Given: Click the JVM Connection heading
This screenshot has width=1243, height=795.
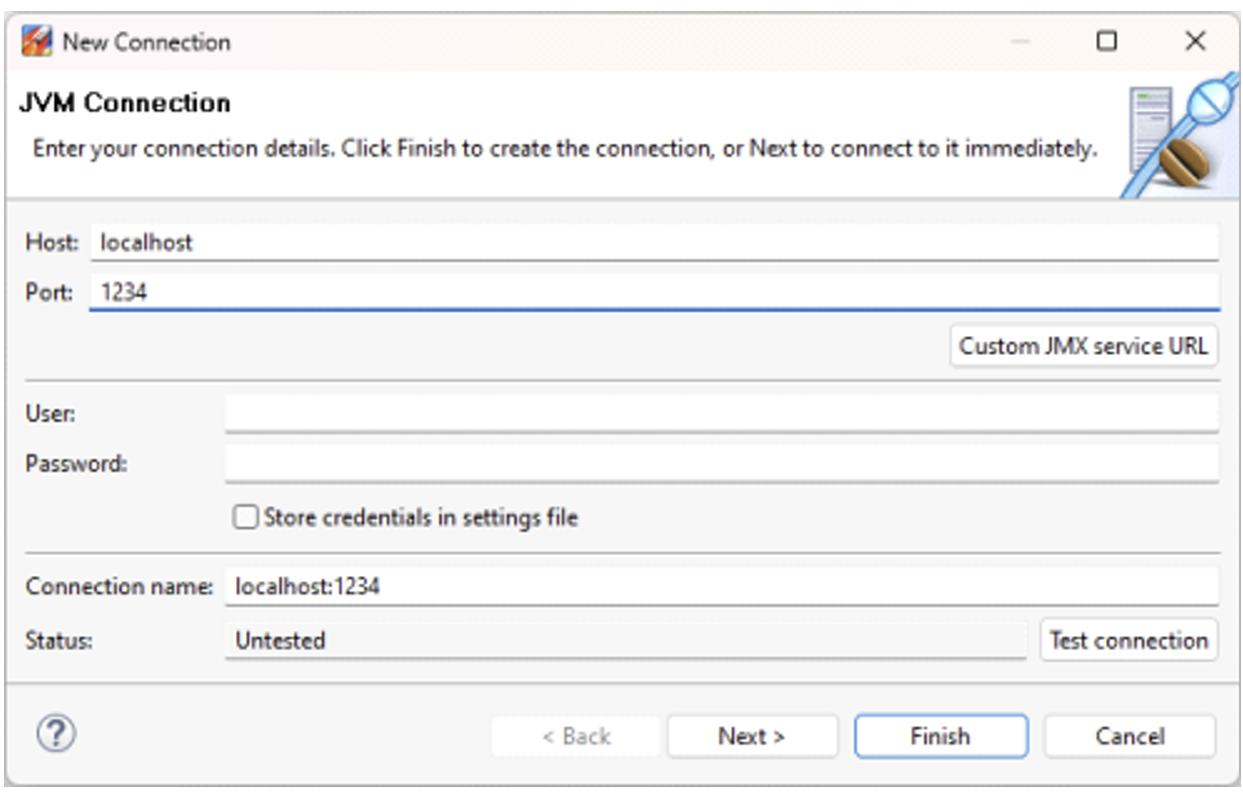Looking at the screenshot, I should tap(125, 103).
